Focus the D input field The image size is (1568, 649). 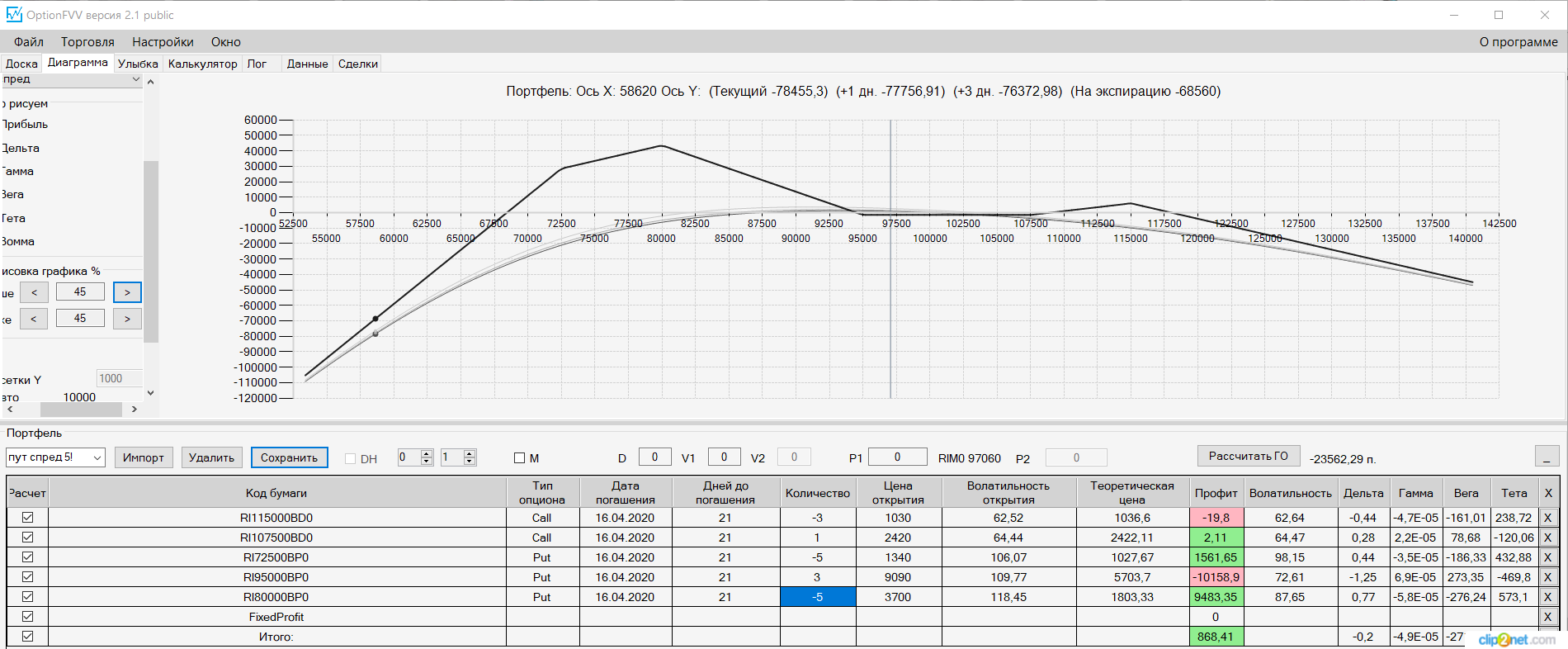(654, 457)
